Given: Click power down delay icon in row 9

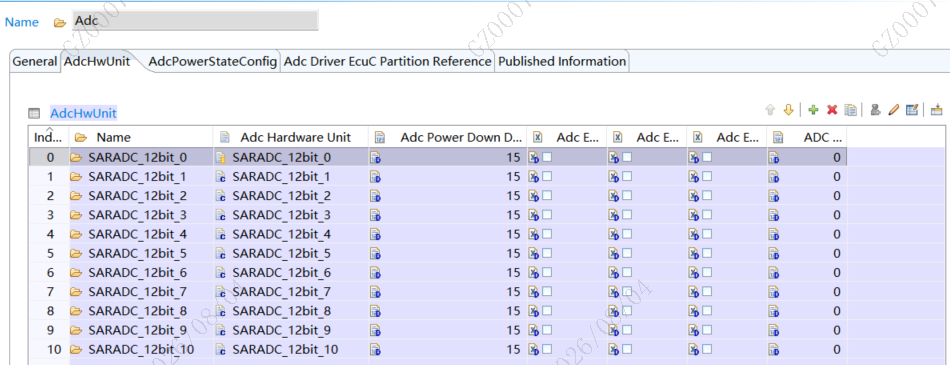Looking at the screenshot, I should 376,331.
